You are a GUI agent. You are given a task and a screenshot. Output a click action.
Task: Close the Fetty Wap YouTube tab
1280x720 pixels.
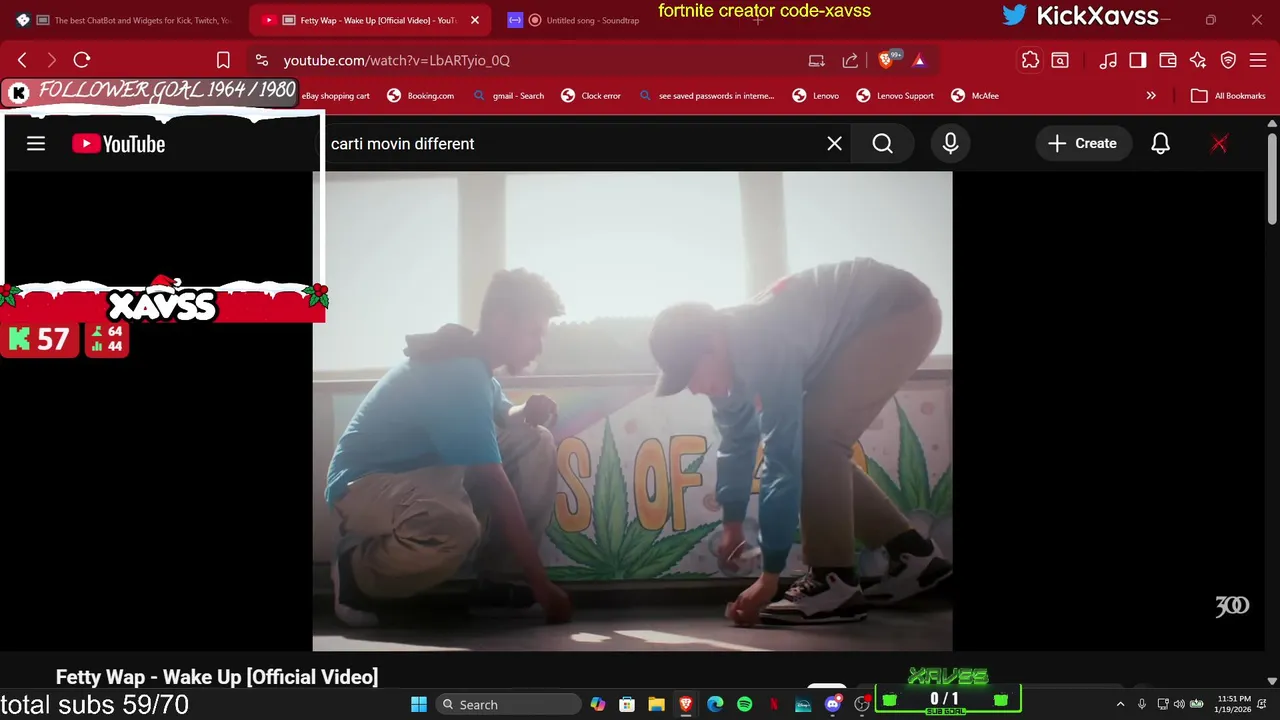pyautogui.click(x=475, y=20)
